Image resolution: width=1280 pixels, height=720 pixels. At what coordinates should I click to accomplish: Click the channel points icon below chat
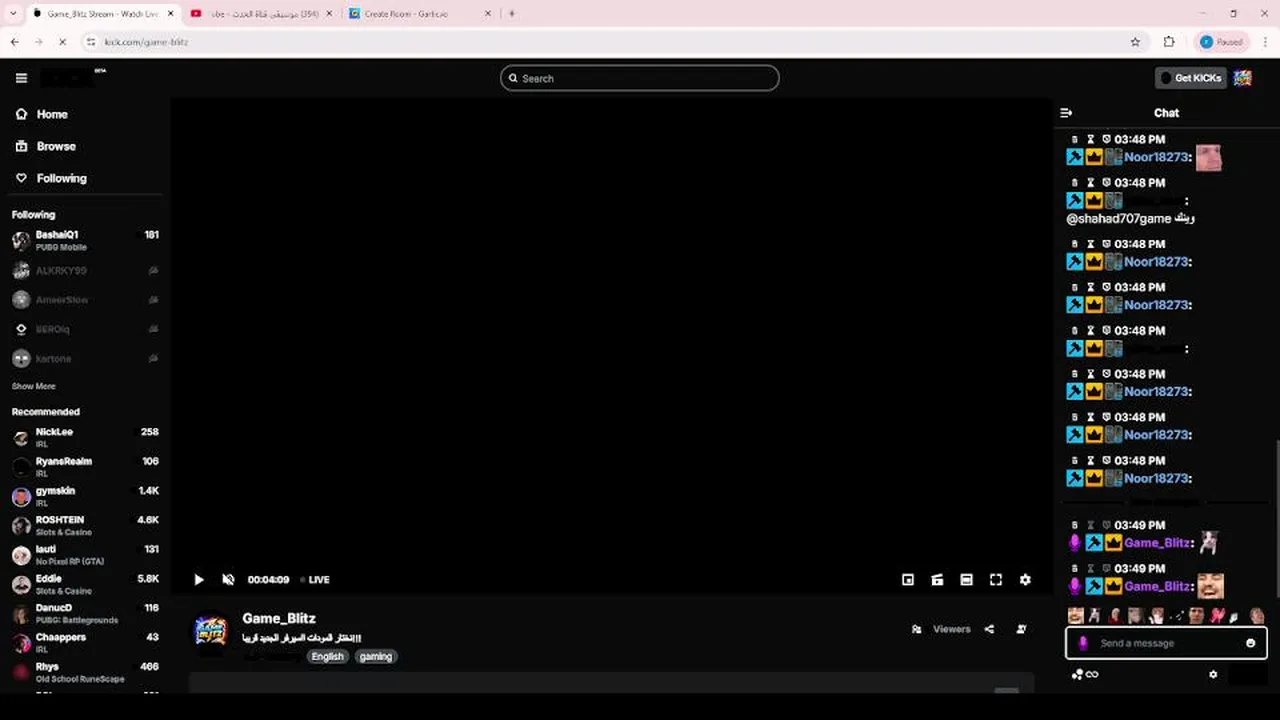coord(1077,675)
